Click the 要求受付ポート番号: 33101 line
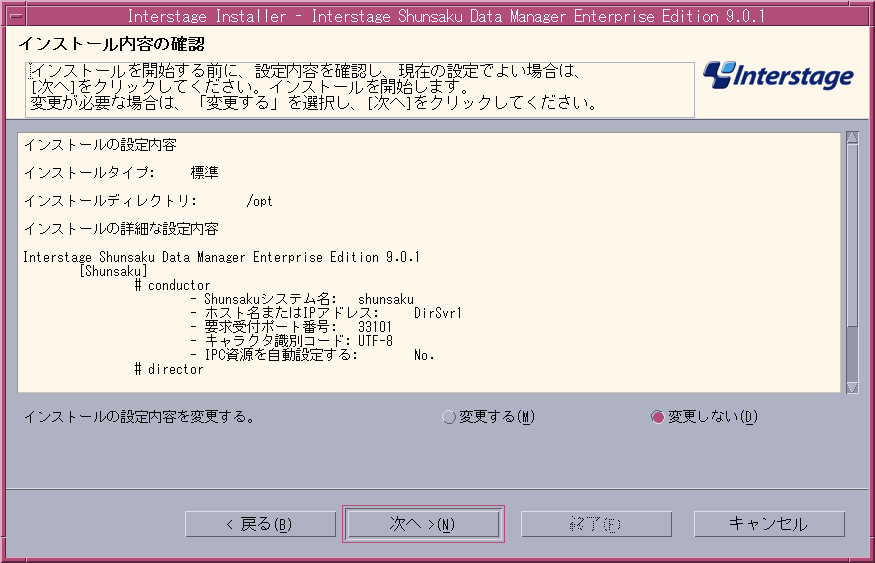 pos(291,327)
